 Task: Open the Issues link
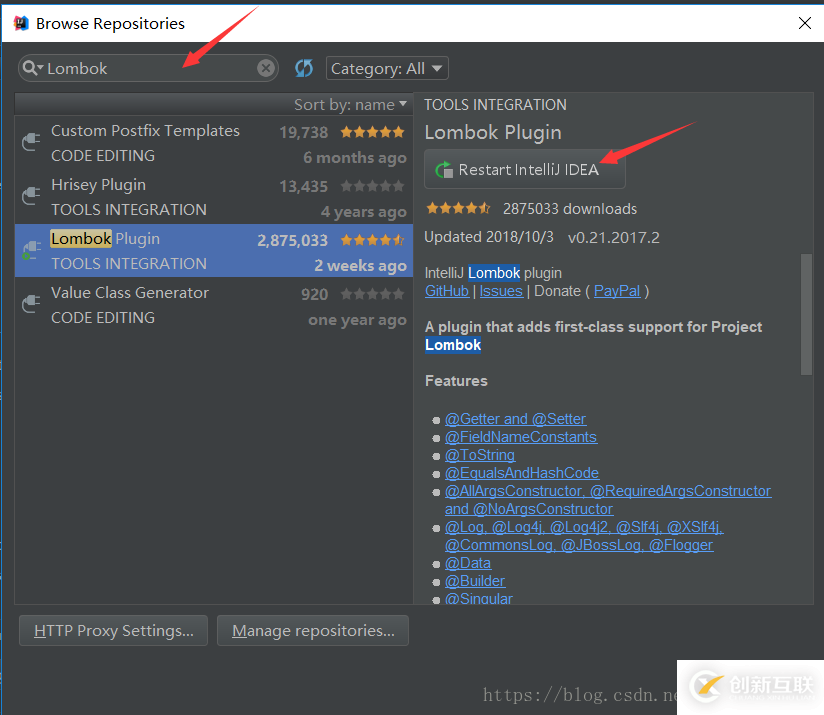click(501, 291)
